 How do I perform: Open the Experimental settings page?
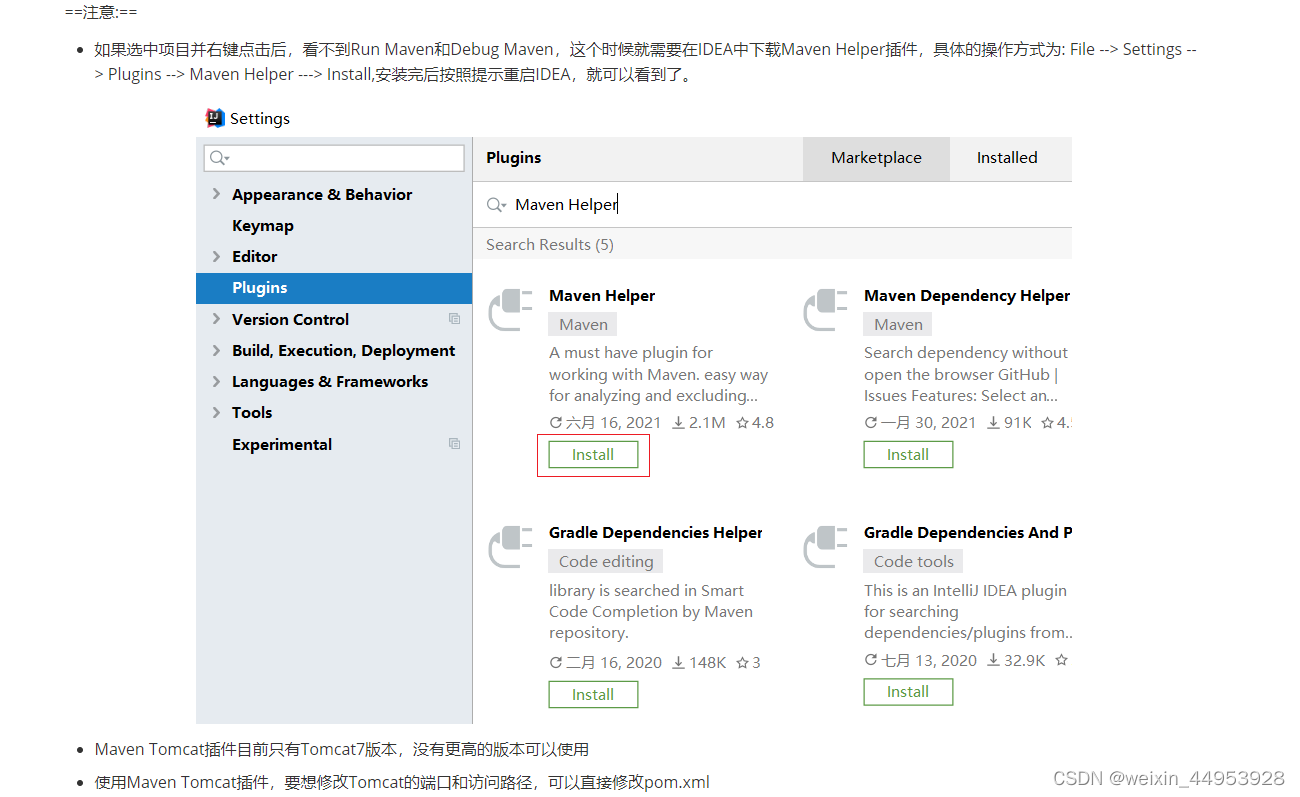point(282,445)
